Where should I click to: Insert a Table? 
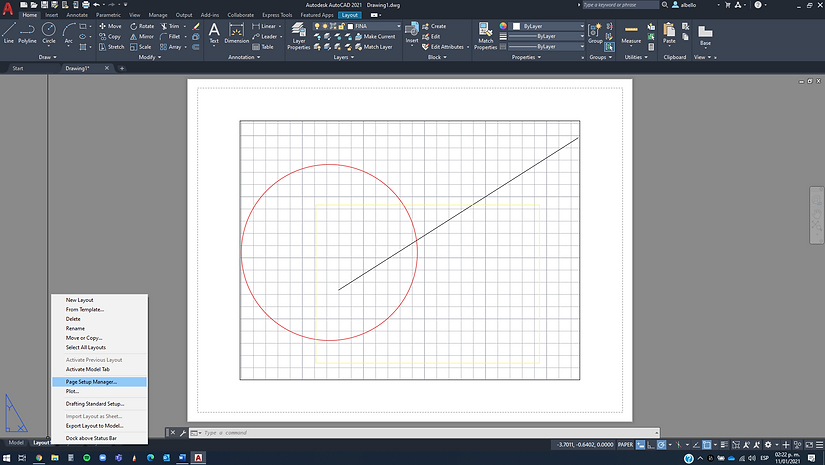[263, 47]
